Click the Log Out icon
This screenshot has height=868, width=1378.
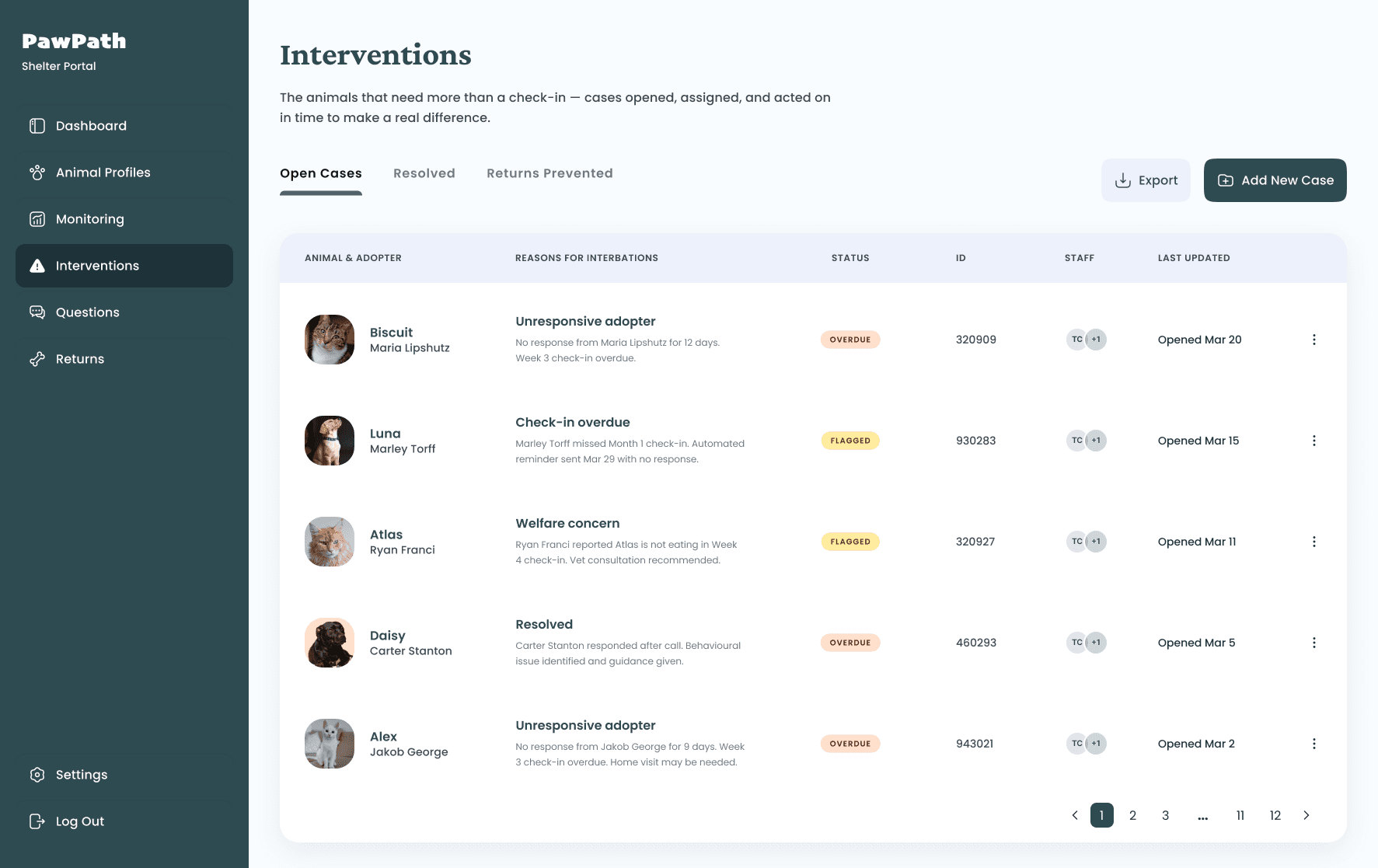tap(37, 821)
